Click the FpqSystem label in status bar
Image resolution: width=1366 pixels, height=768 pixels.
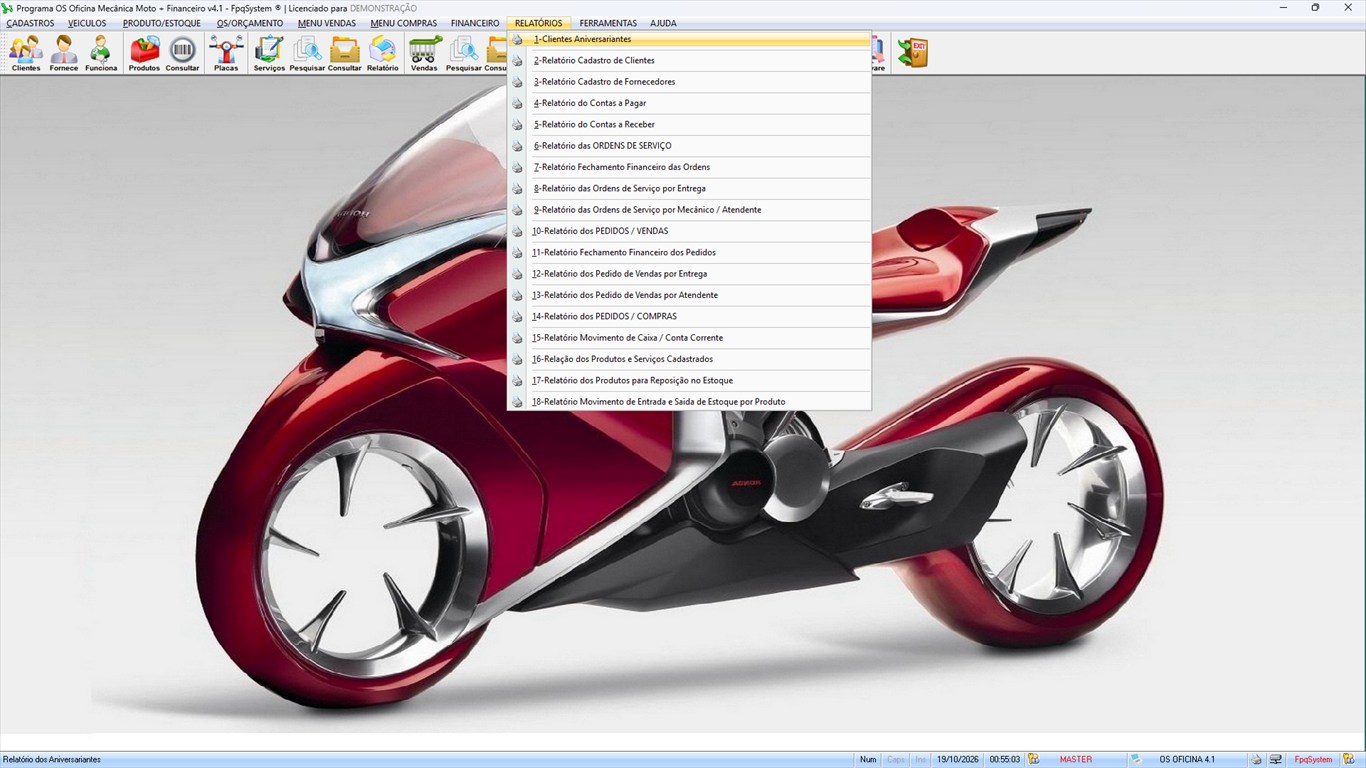click(x=1313, y=760)
